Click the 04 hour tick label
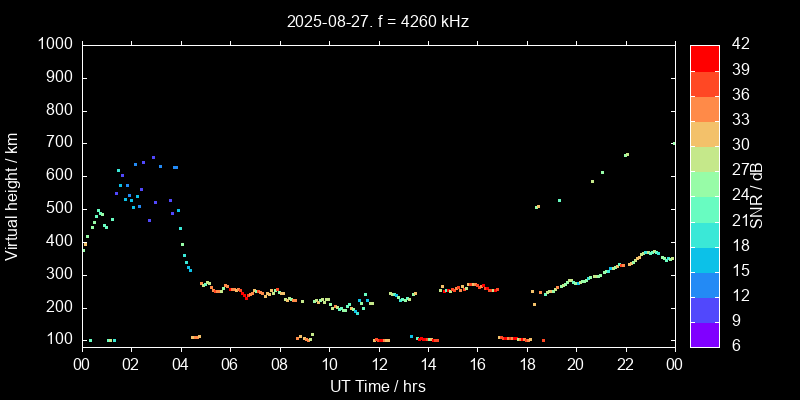Viewport: 800px width, 400px height. (x=181, y=364)
